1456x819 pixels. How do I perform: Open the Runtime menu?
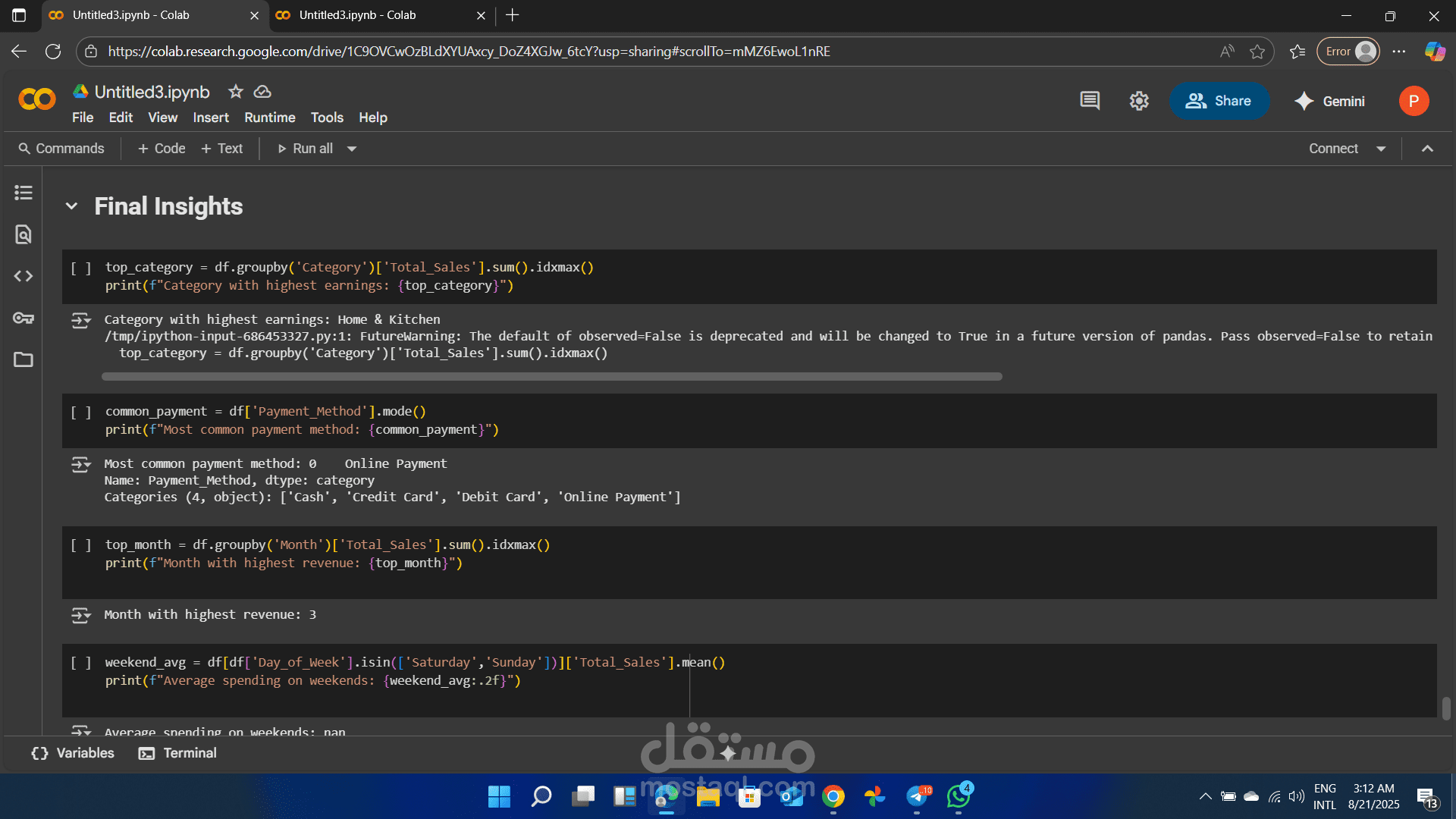coord(270,118)
